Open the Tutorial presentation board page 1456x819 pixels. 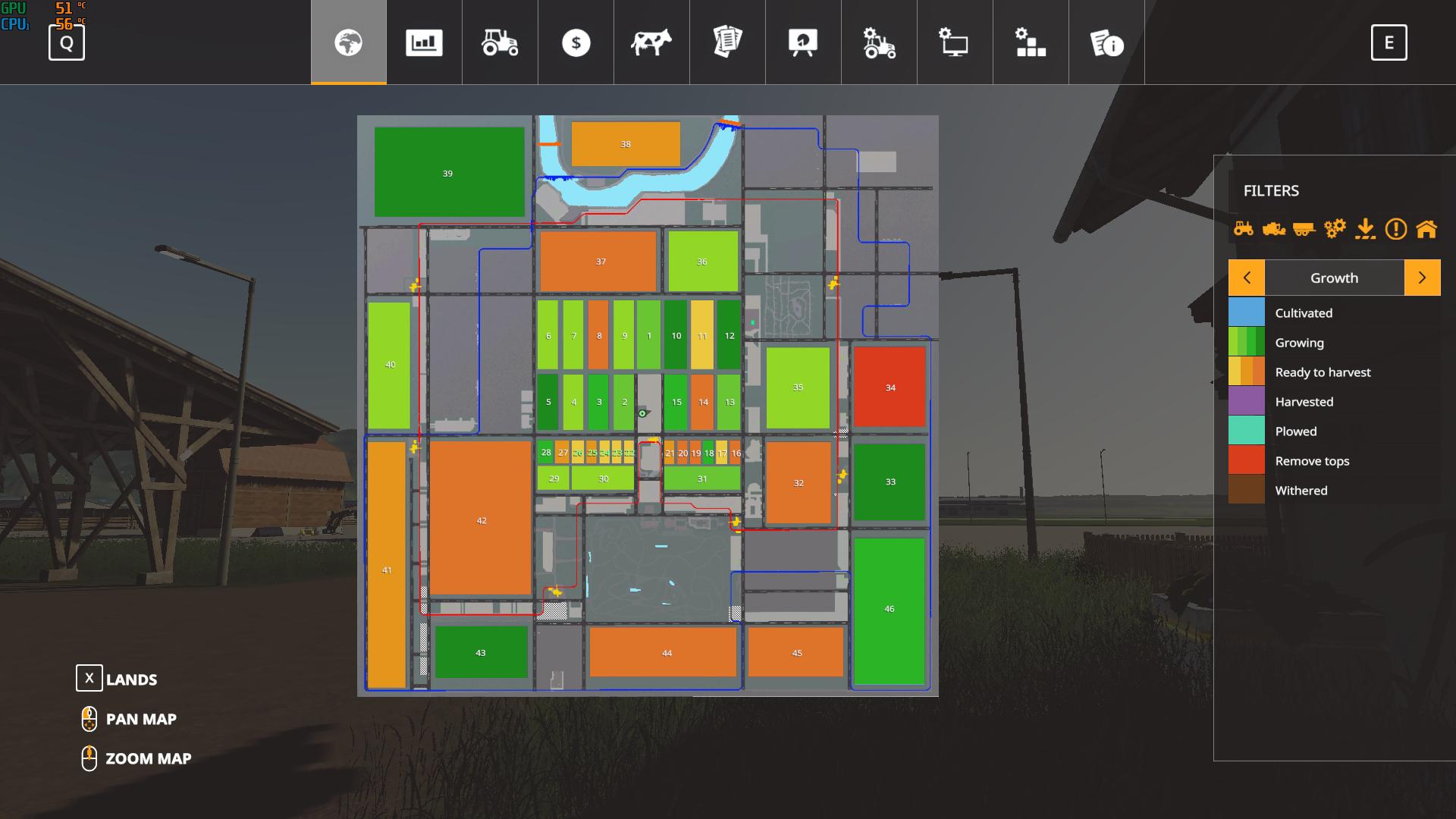(803, 42)
